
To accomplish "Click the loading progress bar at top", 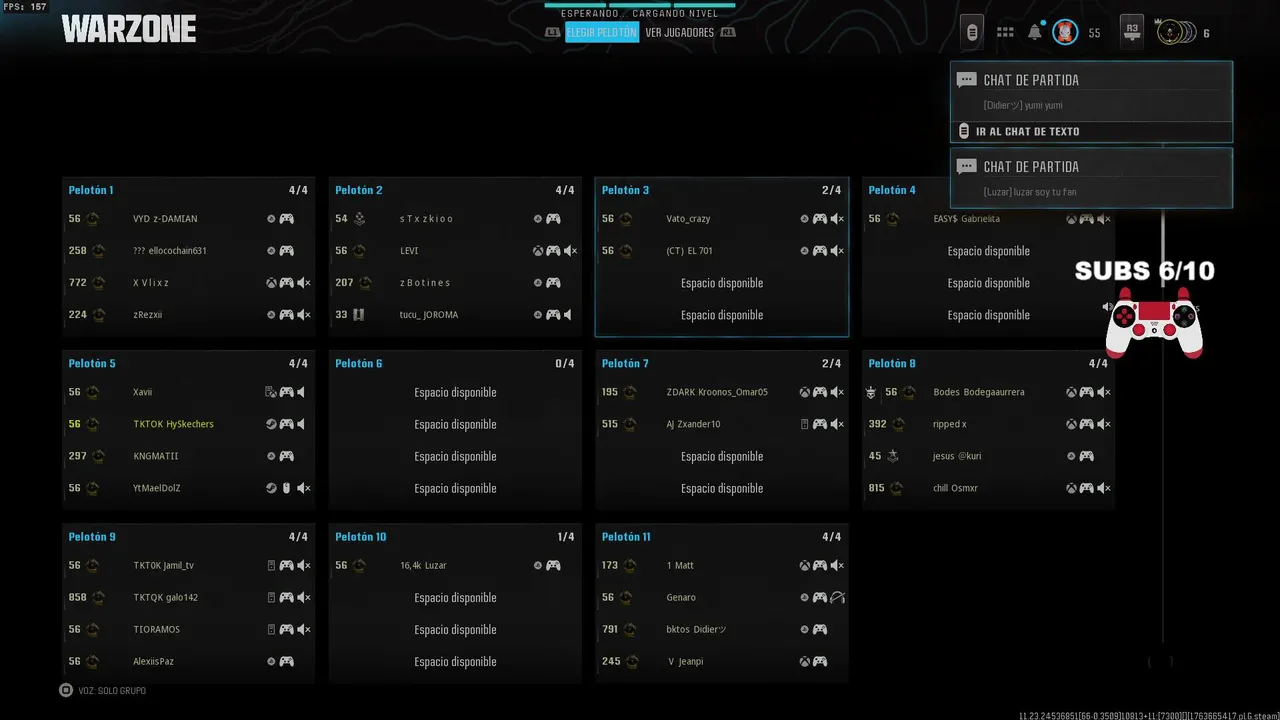I will (x=640, y=4).
